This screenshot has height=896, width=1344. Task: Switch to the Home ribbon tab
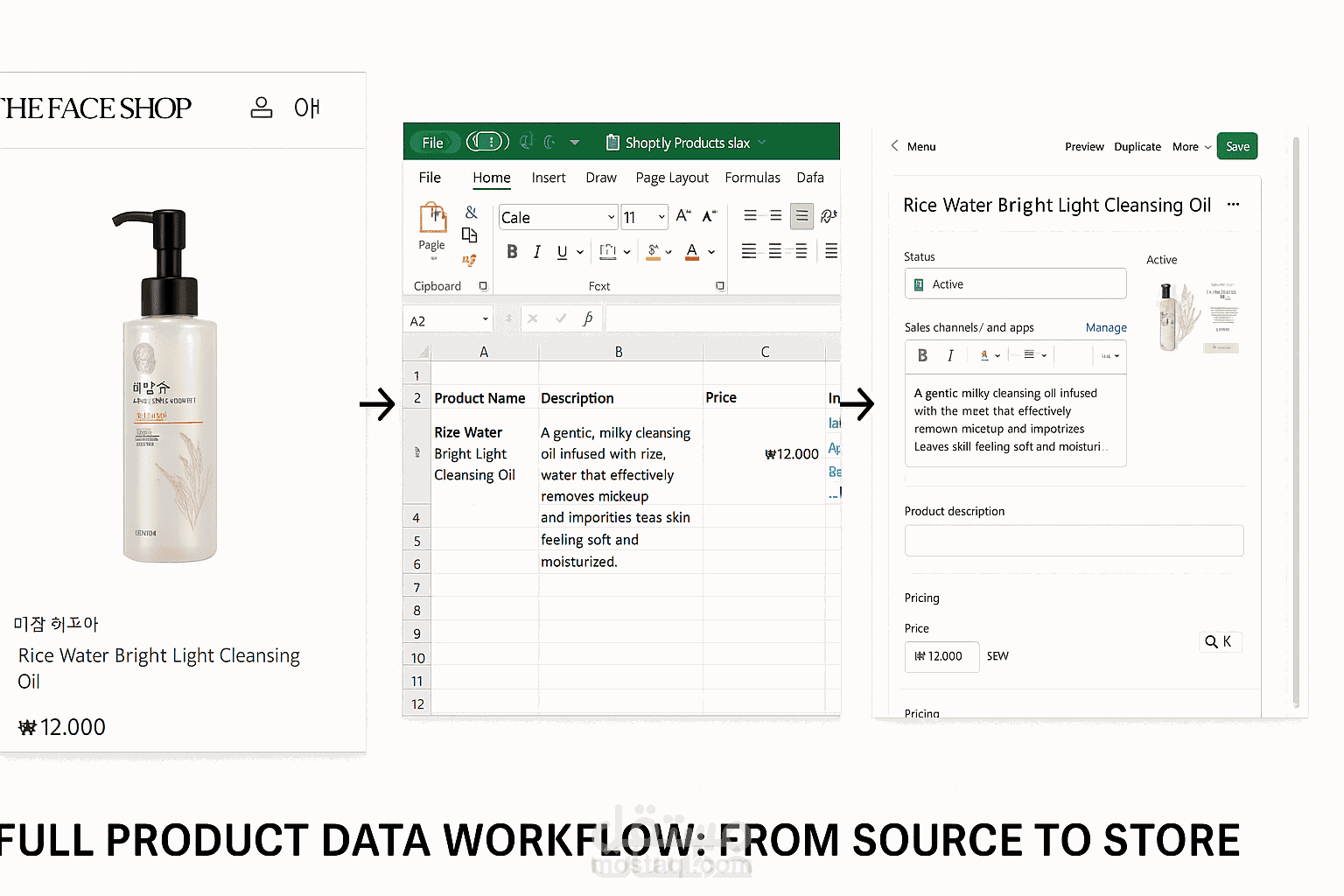pyautogui.click(x=492, y=178)
